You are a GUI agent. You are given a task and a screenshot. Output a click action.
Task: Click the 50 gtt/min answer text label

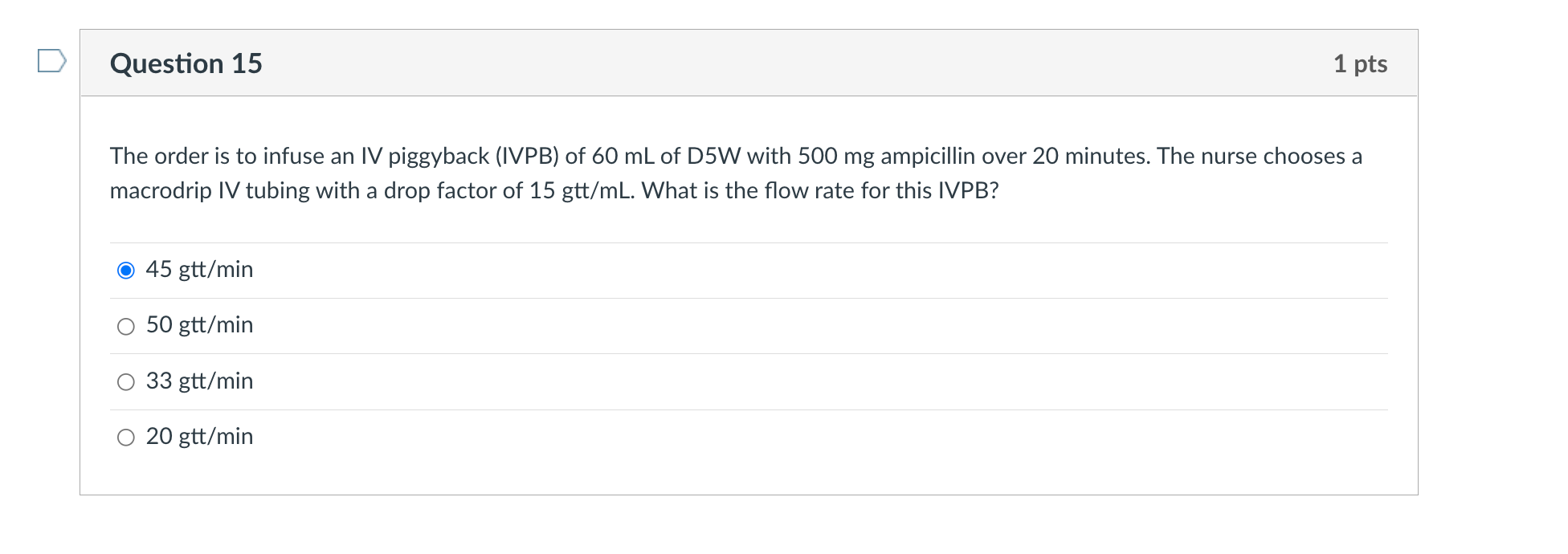(x=198, y=326)
